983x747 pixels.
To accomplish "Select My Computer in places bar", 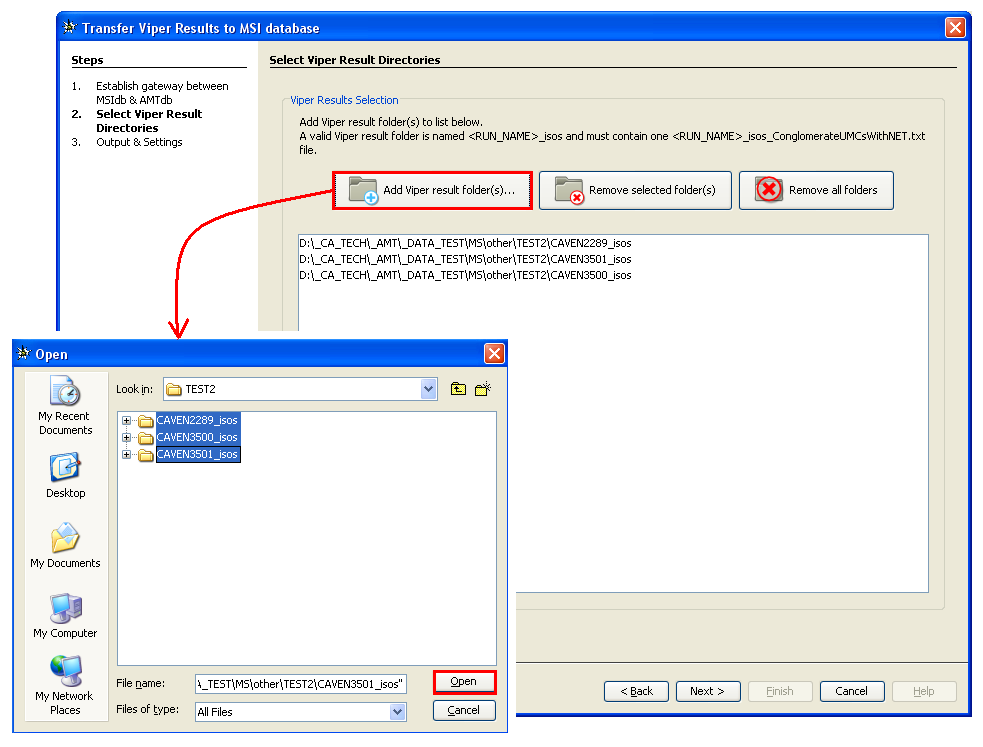I will [x=65, y=615].
